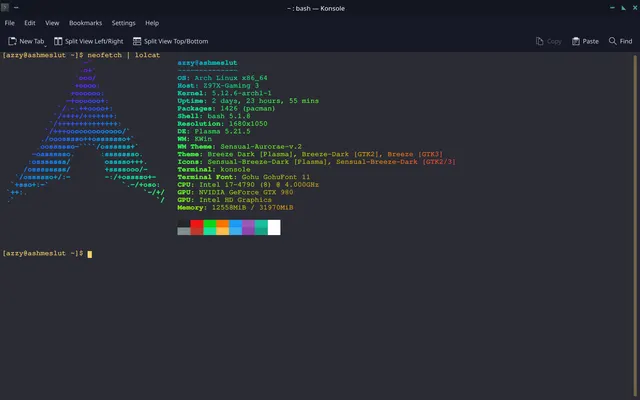640x400 pixels.
Task: Click the 'Terminal: konsole' line
Action: (214, 169)
